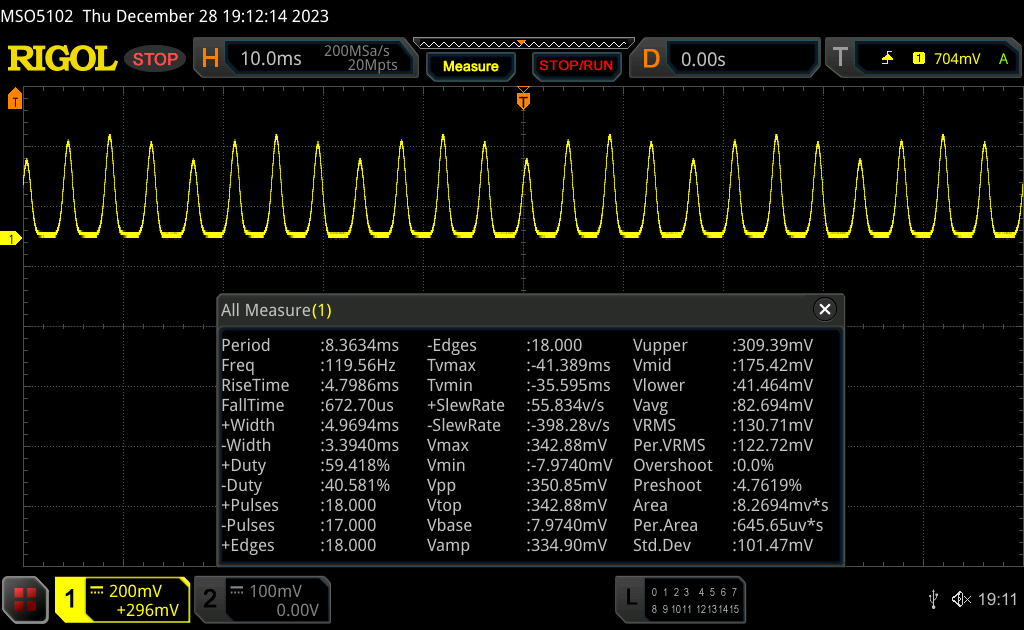Screen dimensions: 1024x630
Task: Select the FallTime 672.70us measurement
Action: pos(308,405)
